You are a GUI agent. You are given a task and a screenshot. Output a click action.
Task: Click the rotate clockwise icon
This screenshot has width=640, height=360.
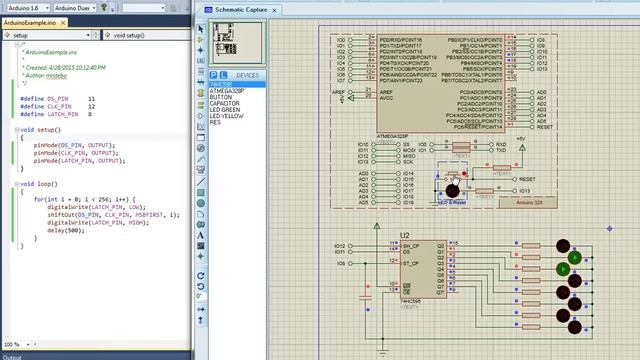coord(200,276)
